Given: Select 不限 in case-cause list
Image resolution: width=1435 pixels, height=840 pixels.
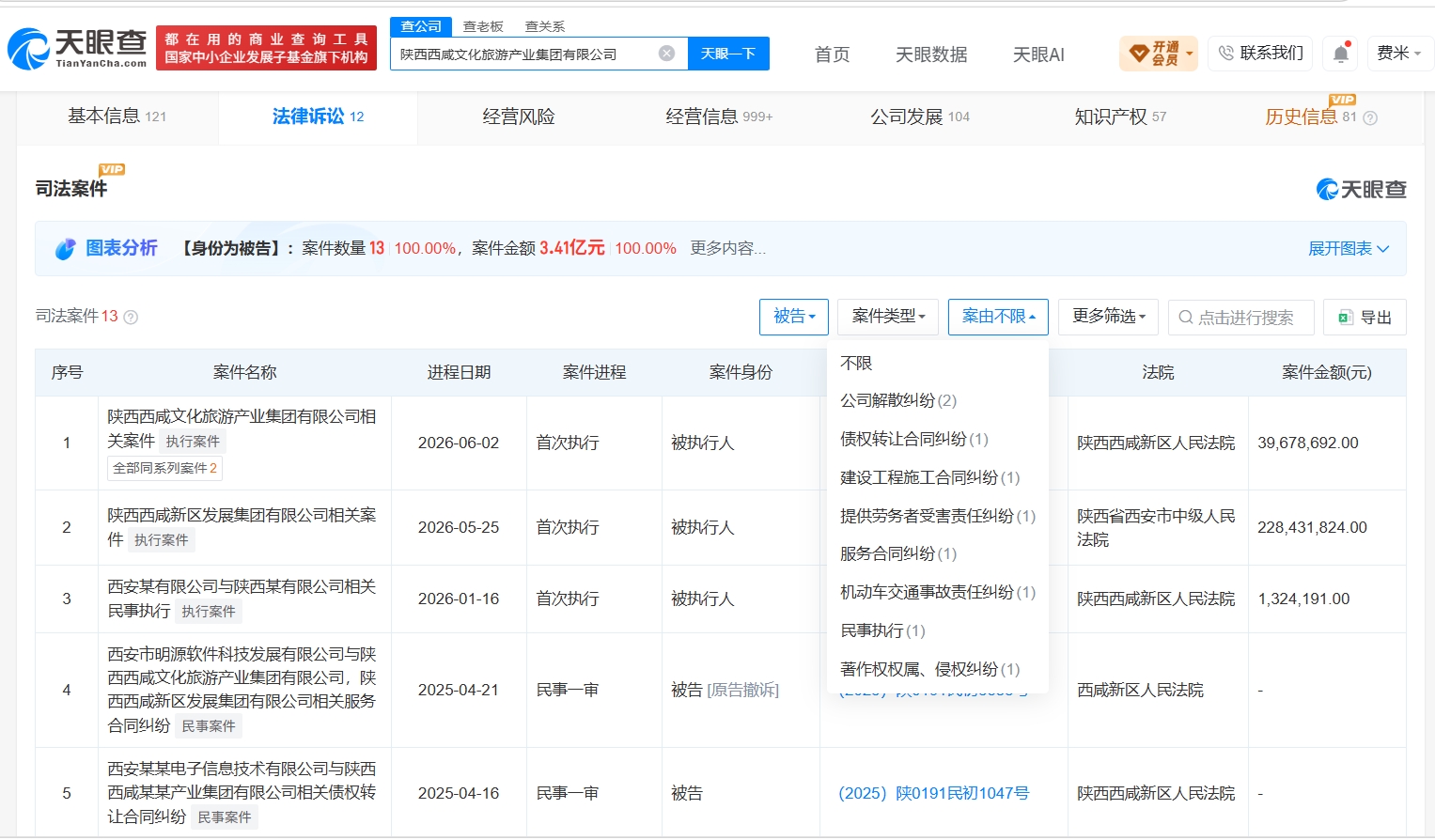Looking at the screenshot, I should click(x=856, y=363).
